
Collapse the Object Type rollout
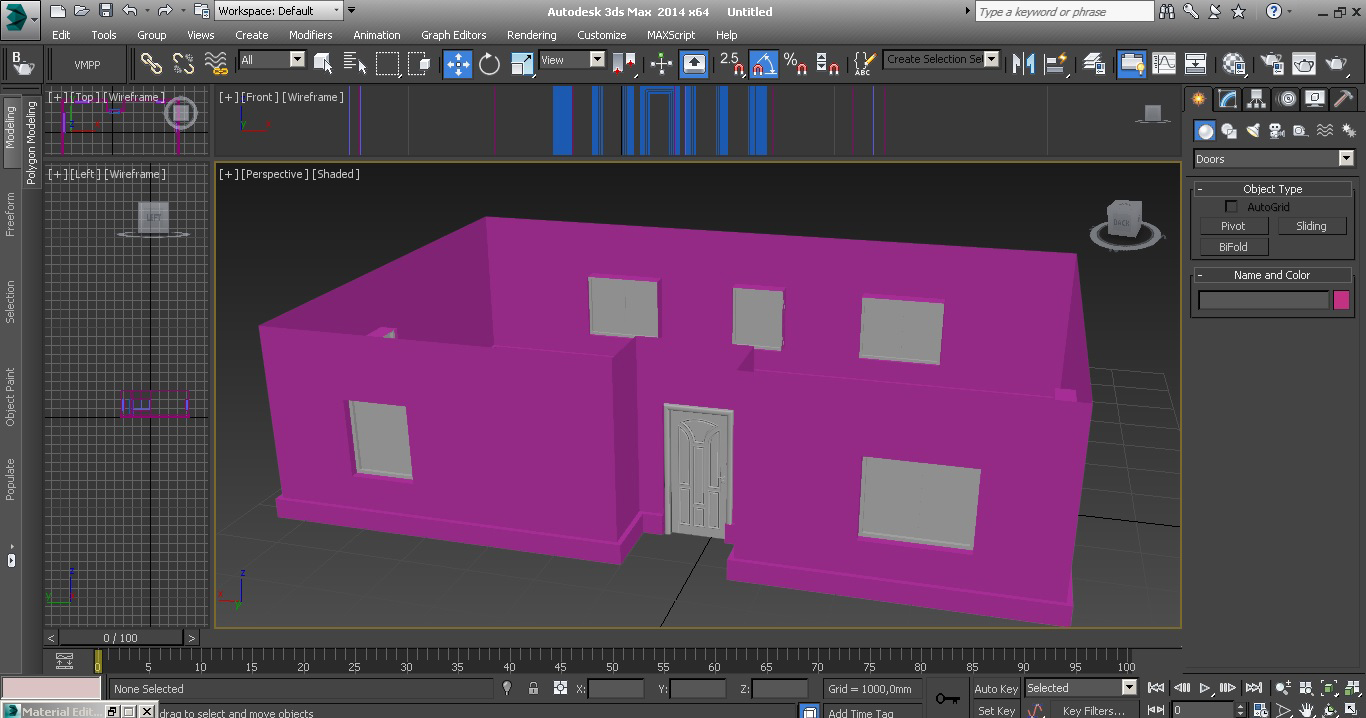pyautogui.click(x=1272, y=189)
